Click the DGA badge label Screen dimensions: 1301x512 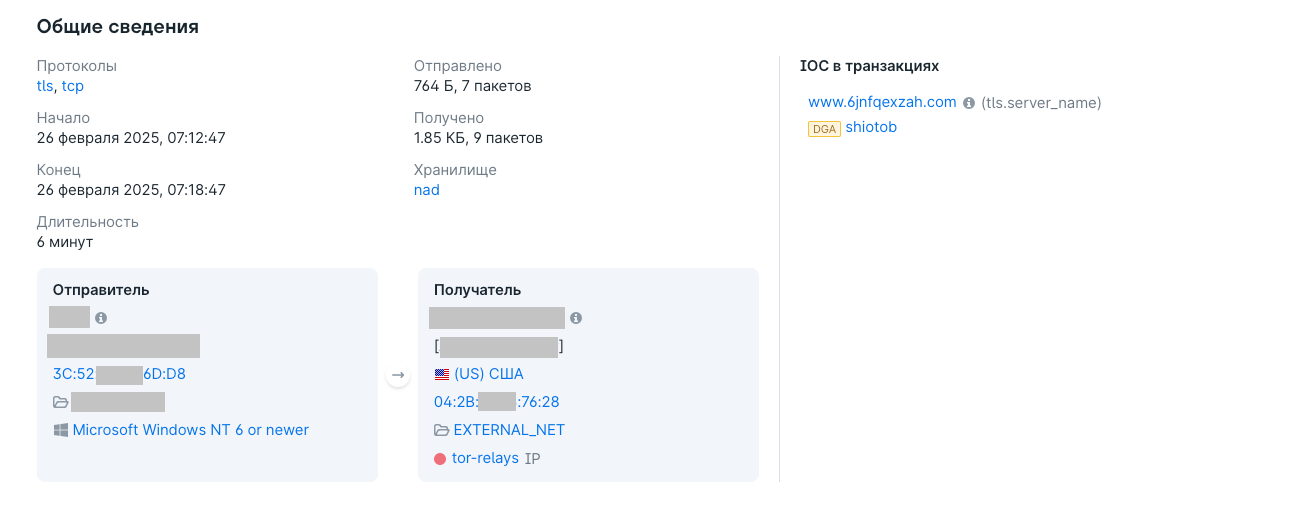824,128
